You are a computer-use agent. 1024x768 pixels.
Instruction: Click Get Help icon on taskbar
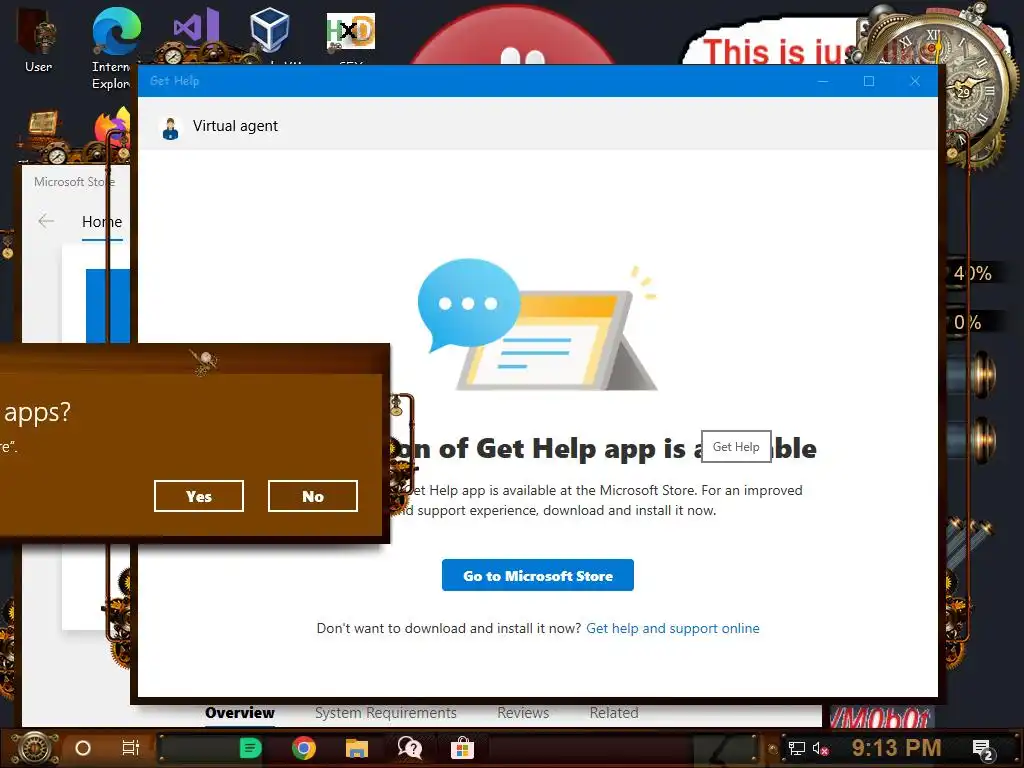tap(409, 748)
